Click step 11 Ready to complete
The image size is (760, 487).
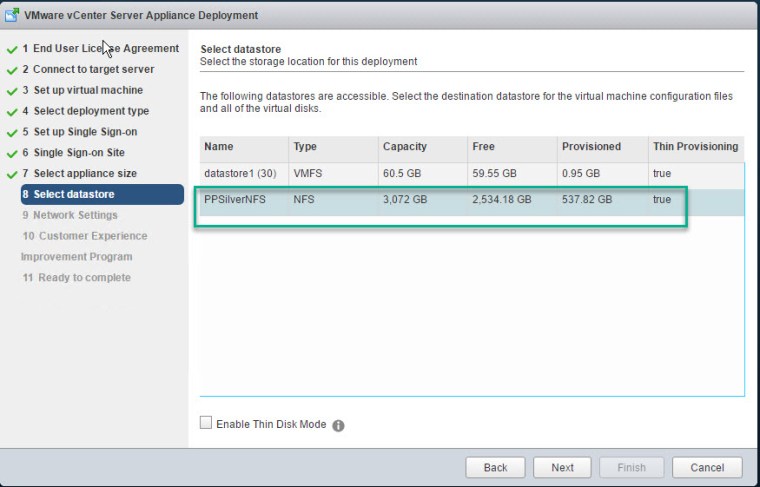coord(77,278)
